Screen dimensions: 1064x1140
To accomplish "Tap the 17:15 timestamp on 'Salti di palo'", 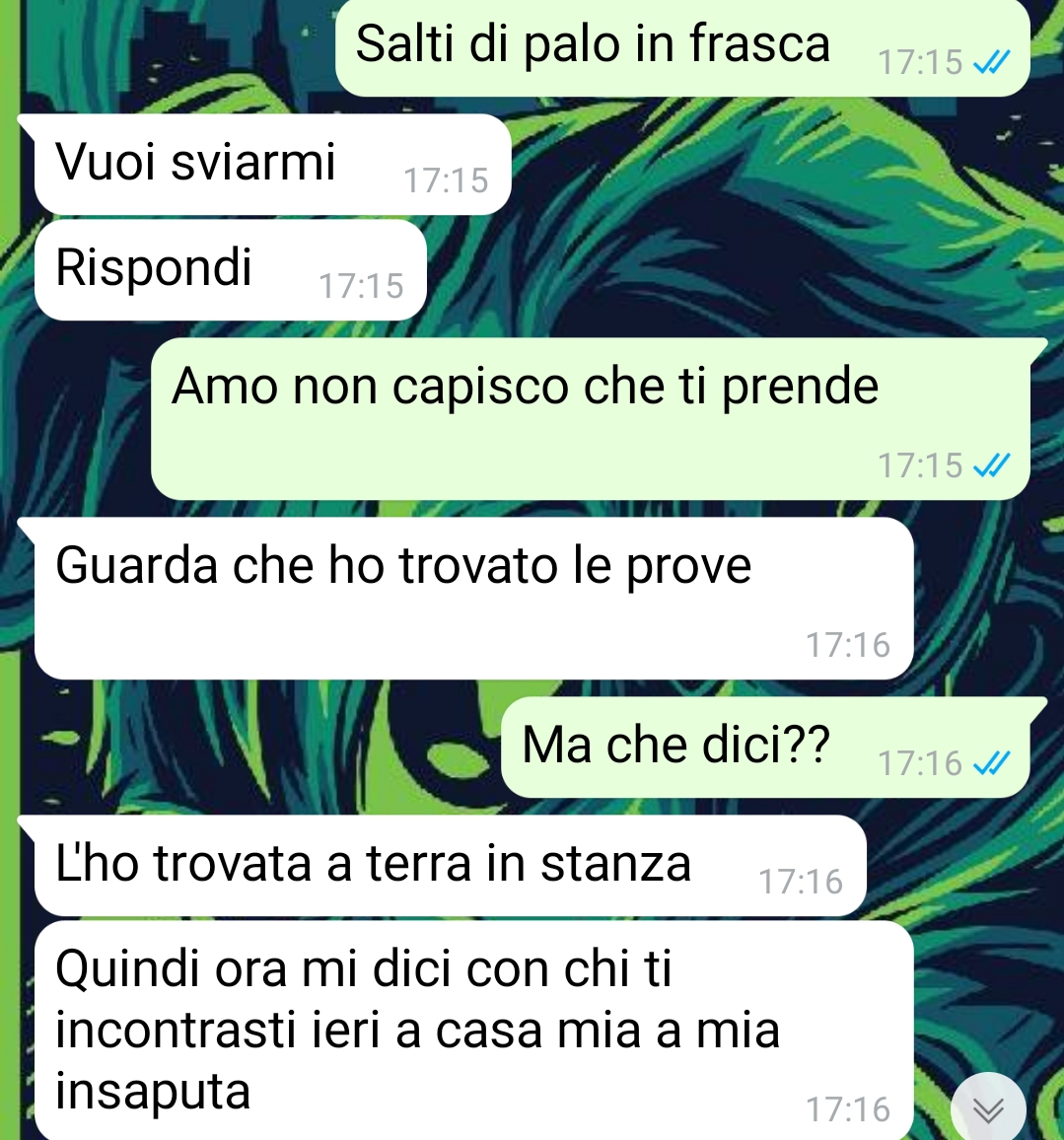I will point(920,62).
